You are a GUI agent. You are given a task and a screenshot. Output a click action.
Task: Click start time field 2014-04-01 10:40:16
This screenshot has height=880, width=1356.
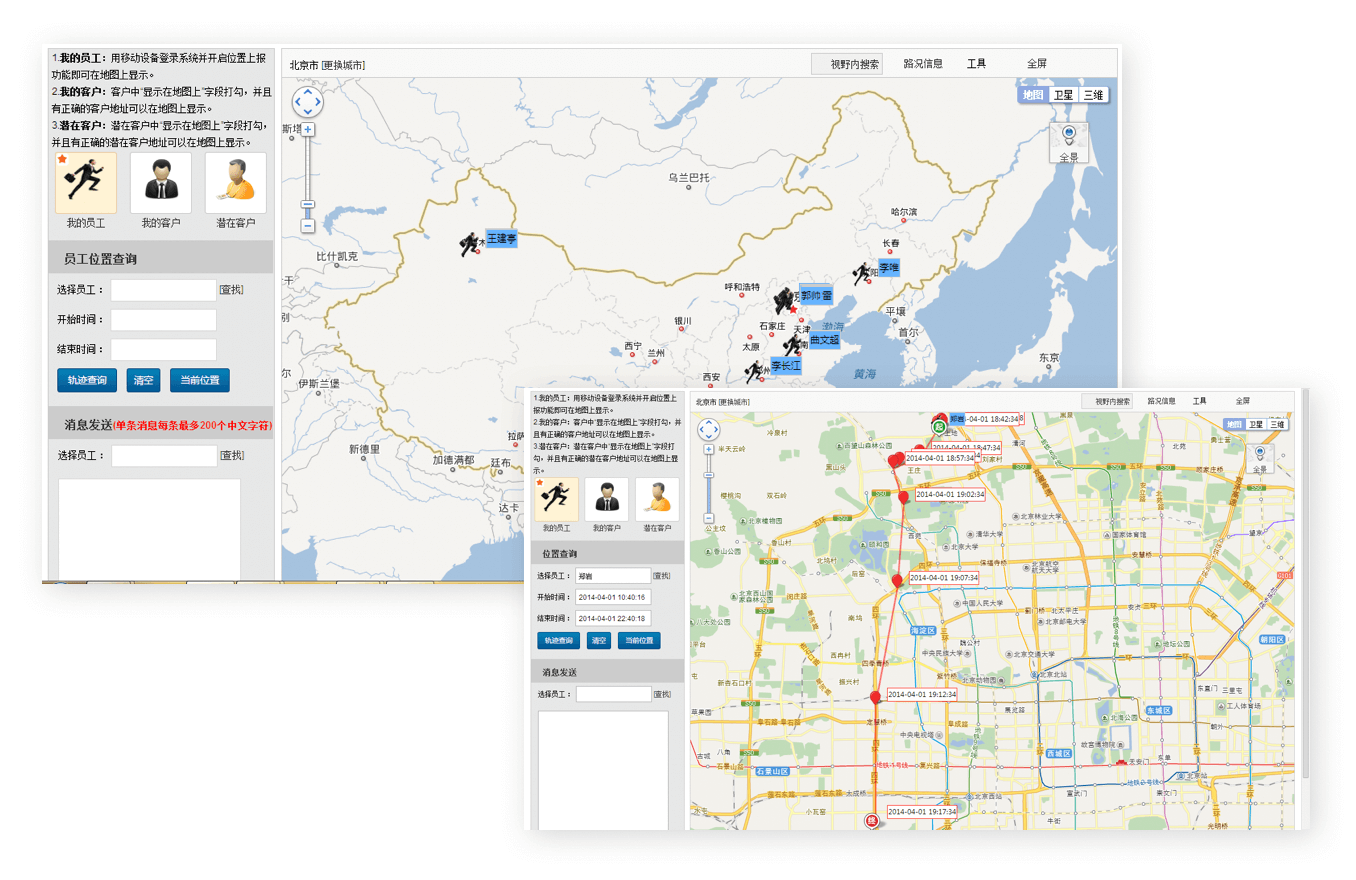click(613, 597)
